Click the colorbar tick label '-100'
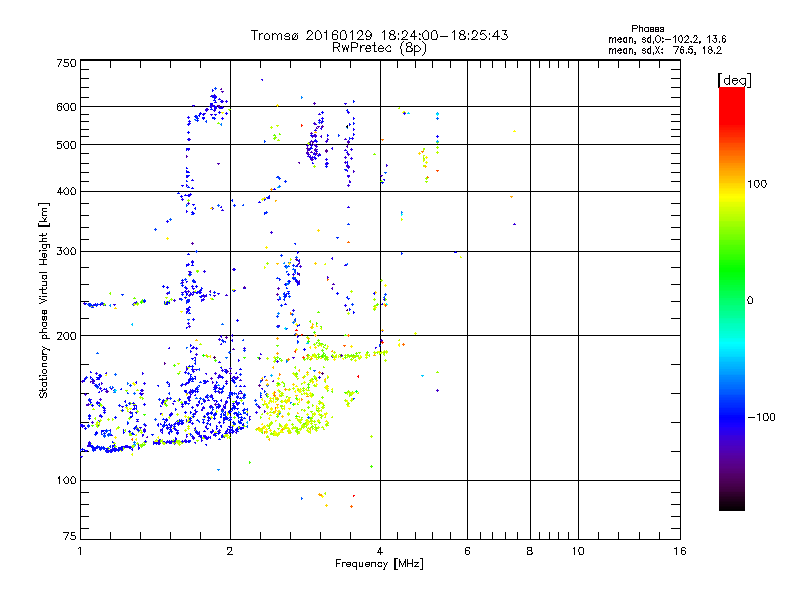800x600 pixels. (x=761, y=417)
